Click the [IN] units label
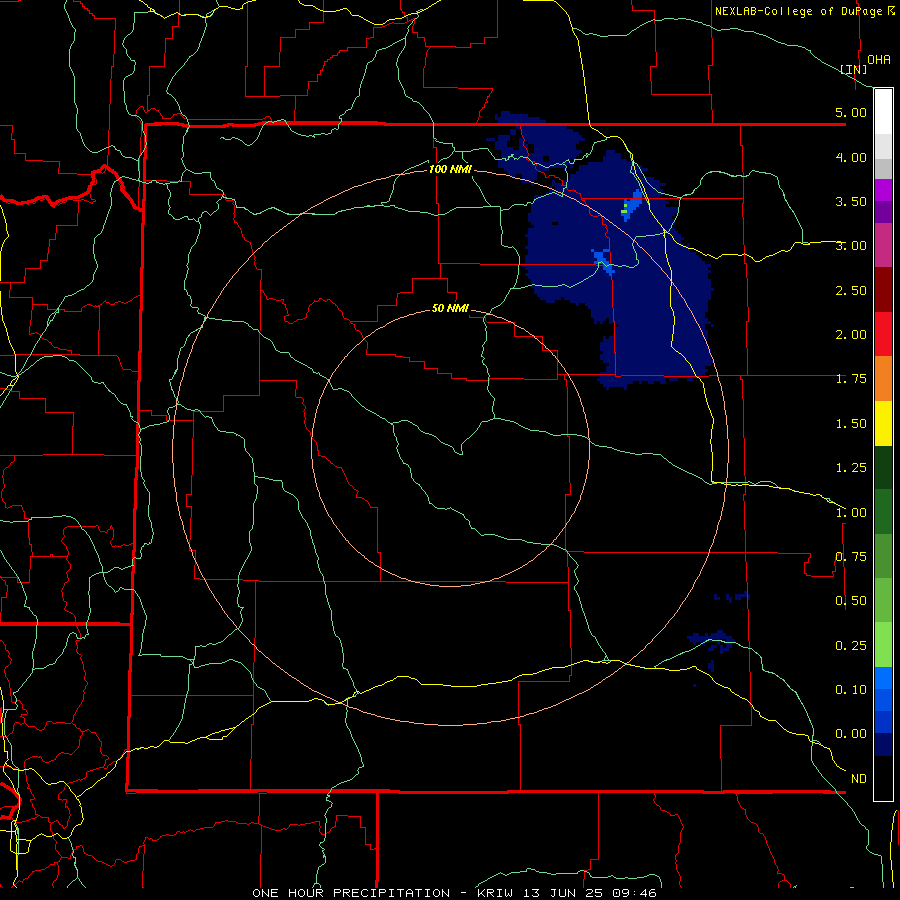Image resolution: width=900 pixels, height=900 pixels. tap(853, 69)
